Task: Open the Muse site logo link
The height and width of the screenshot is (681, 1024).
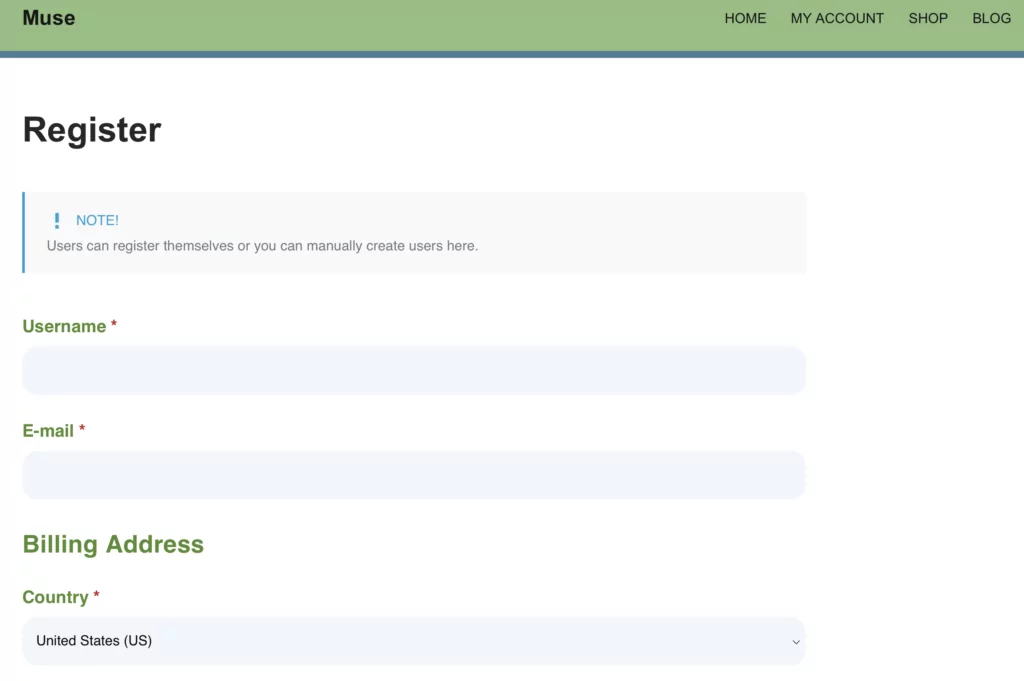Action: 49,18
